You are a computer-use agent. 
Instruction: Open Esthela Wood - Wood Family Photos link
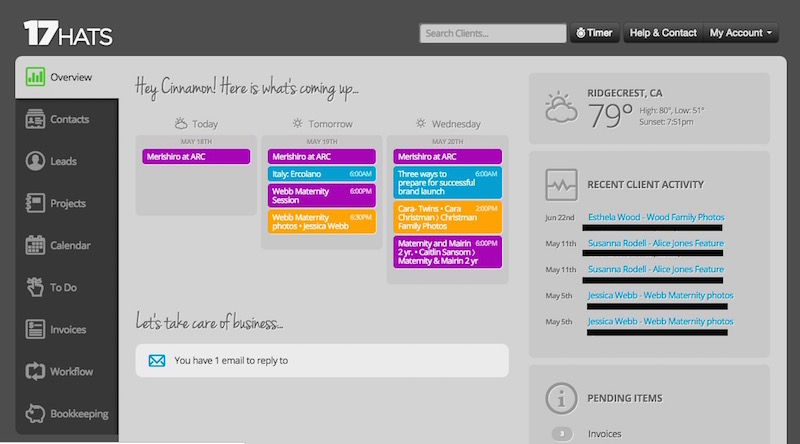click(656, 217)
